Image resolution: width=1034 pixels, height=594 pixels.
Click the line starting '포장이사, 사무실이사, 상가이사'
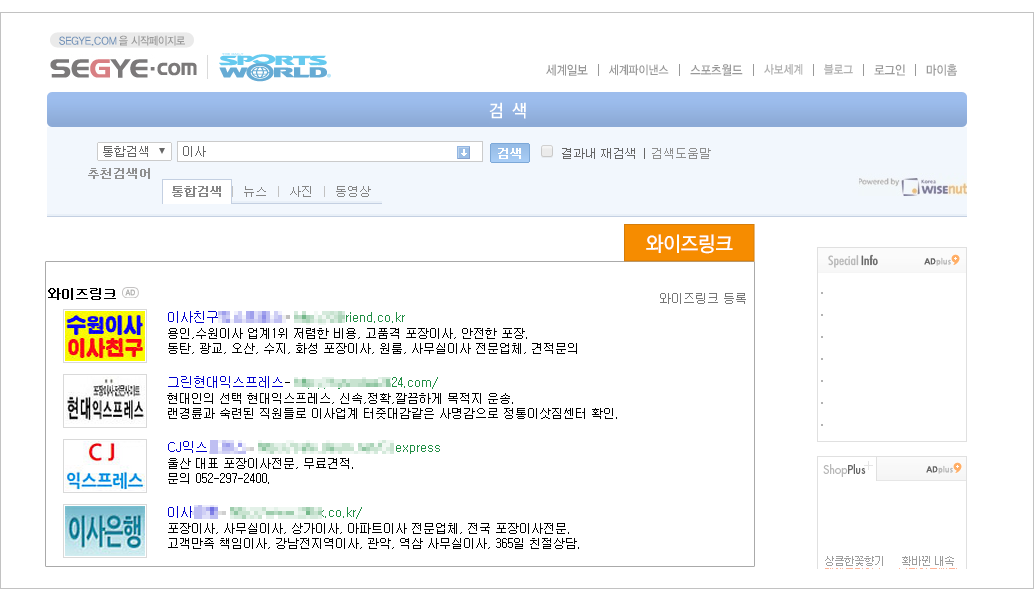(369, 528)
